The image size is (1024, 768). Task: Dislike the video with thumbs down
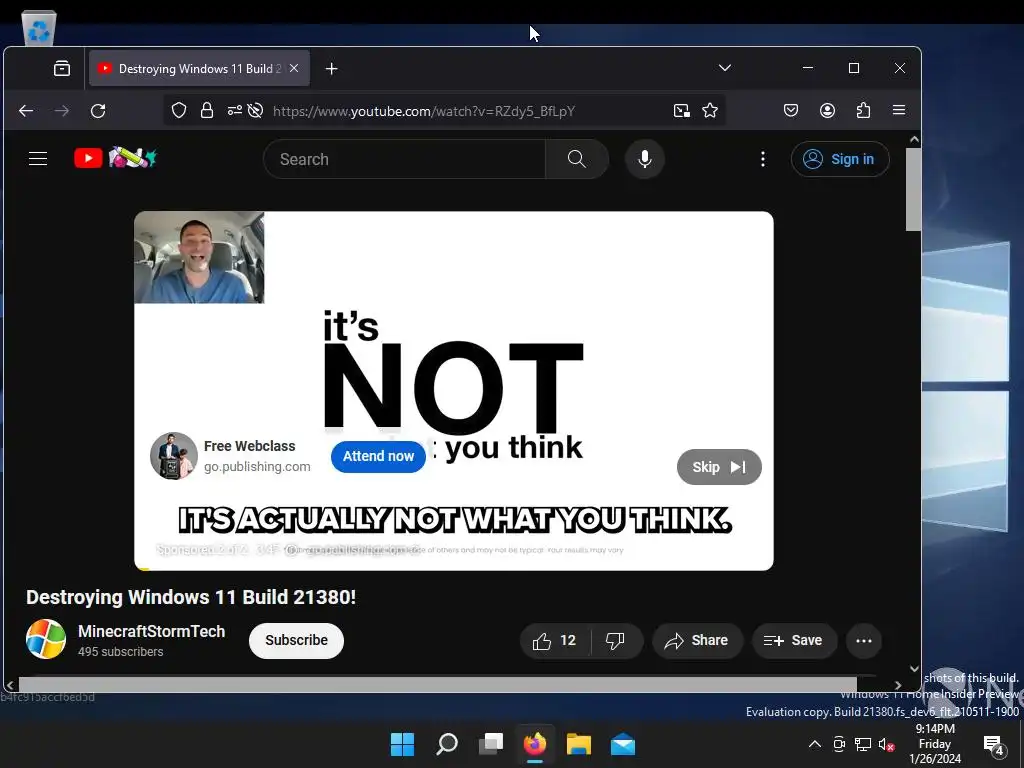tap(615, 641)
